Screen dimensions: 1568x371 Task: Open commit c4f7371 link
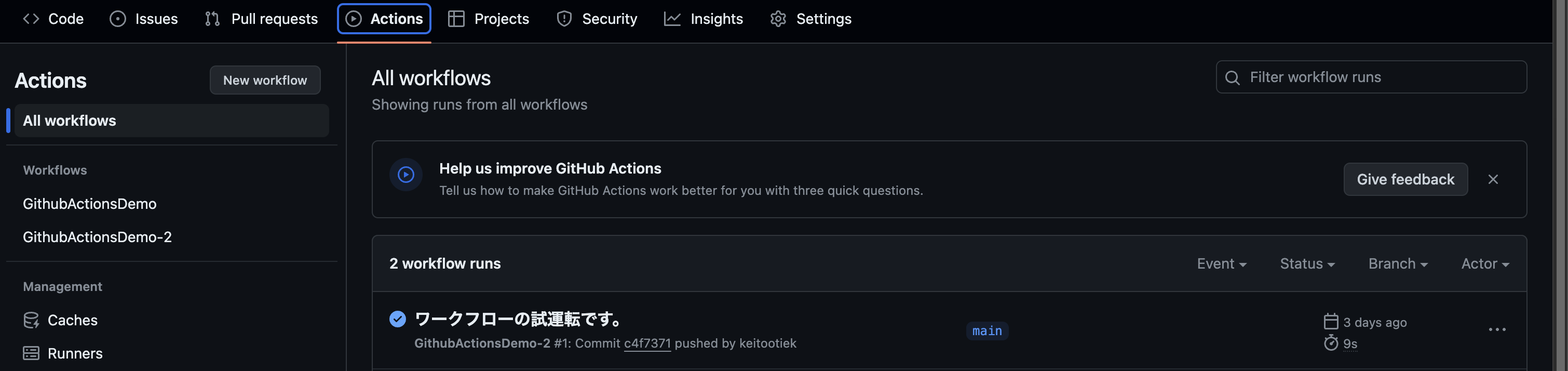(x=647, y=343)
